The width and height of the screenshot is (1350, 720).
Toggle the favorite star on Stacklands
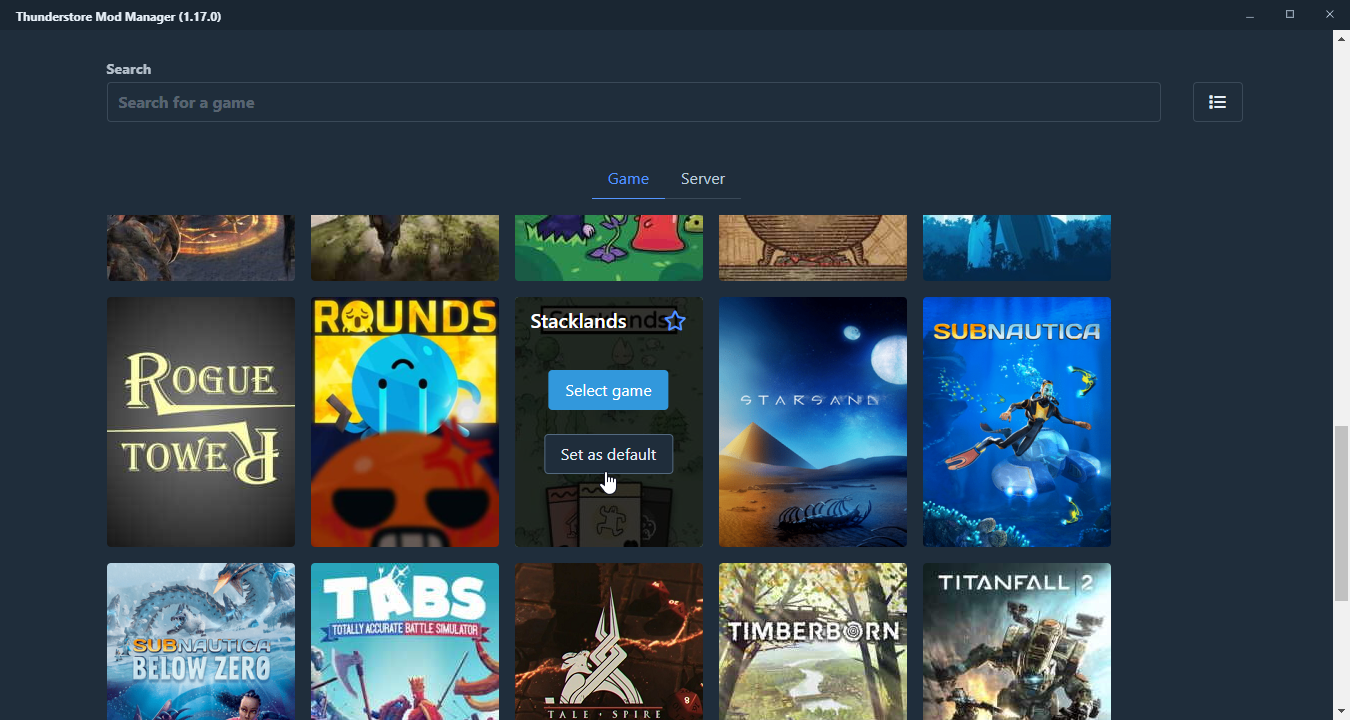[x=675, y=320]
